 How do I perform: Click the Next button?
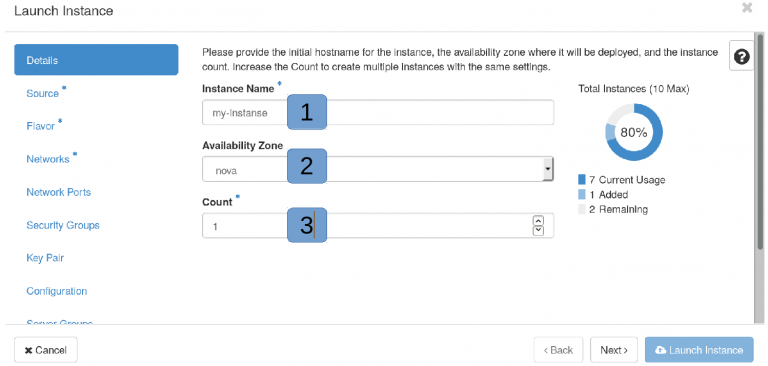tap(614, 350)
